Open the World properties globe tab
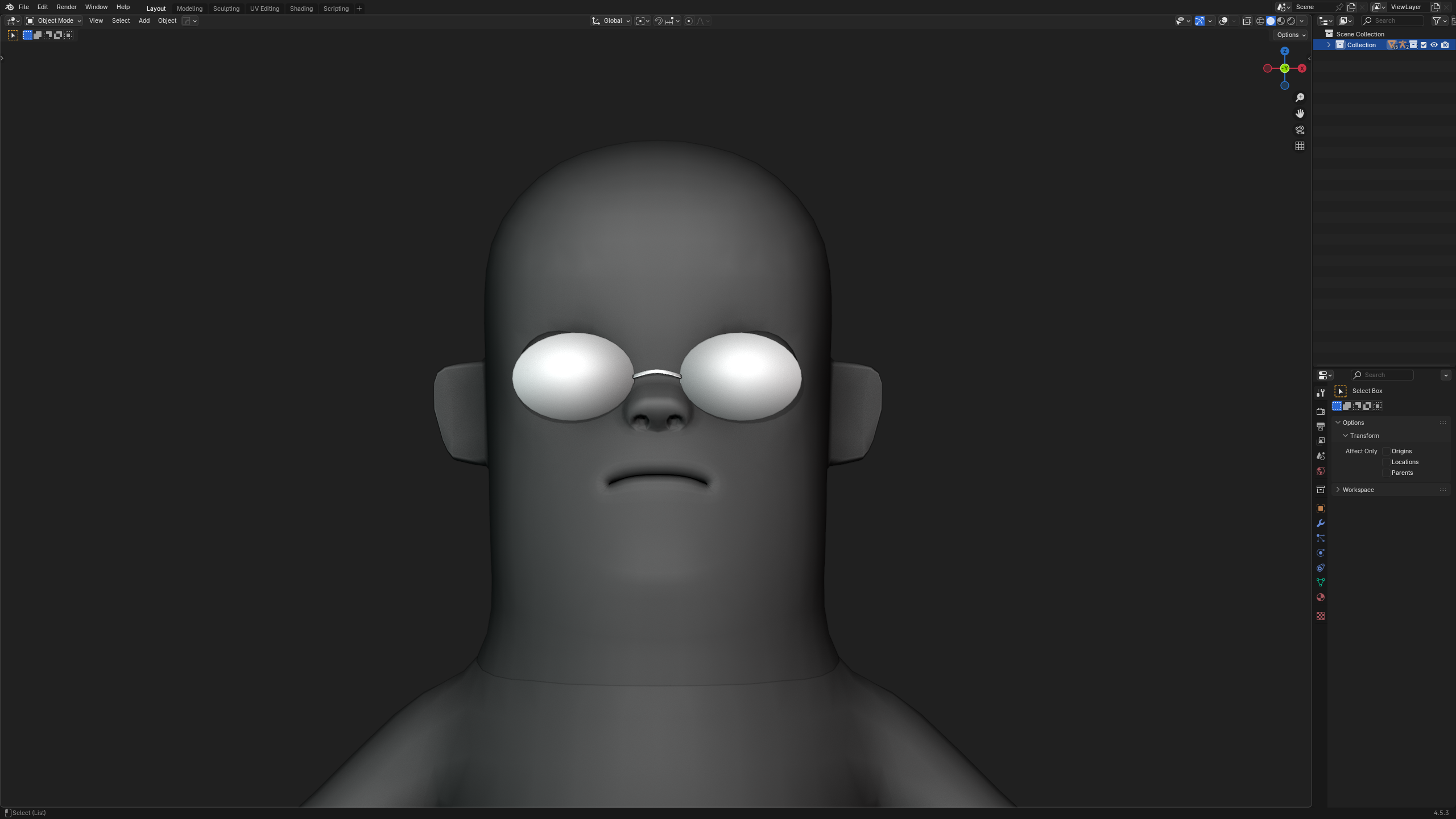 click(x=1321, y=471)
